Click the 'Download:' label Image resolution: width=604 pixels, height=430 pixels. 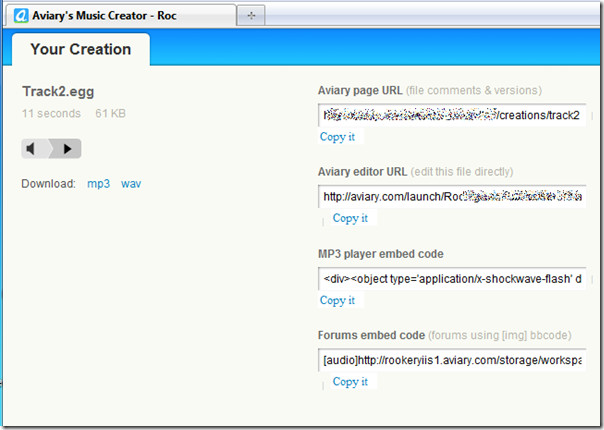click(x=49, y=184)
